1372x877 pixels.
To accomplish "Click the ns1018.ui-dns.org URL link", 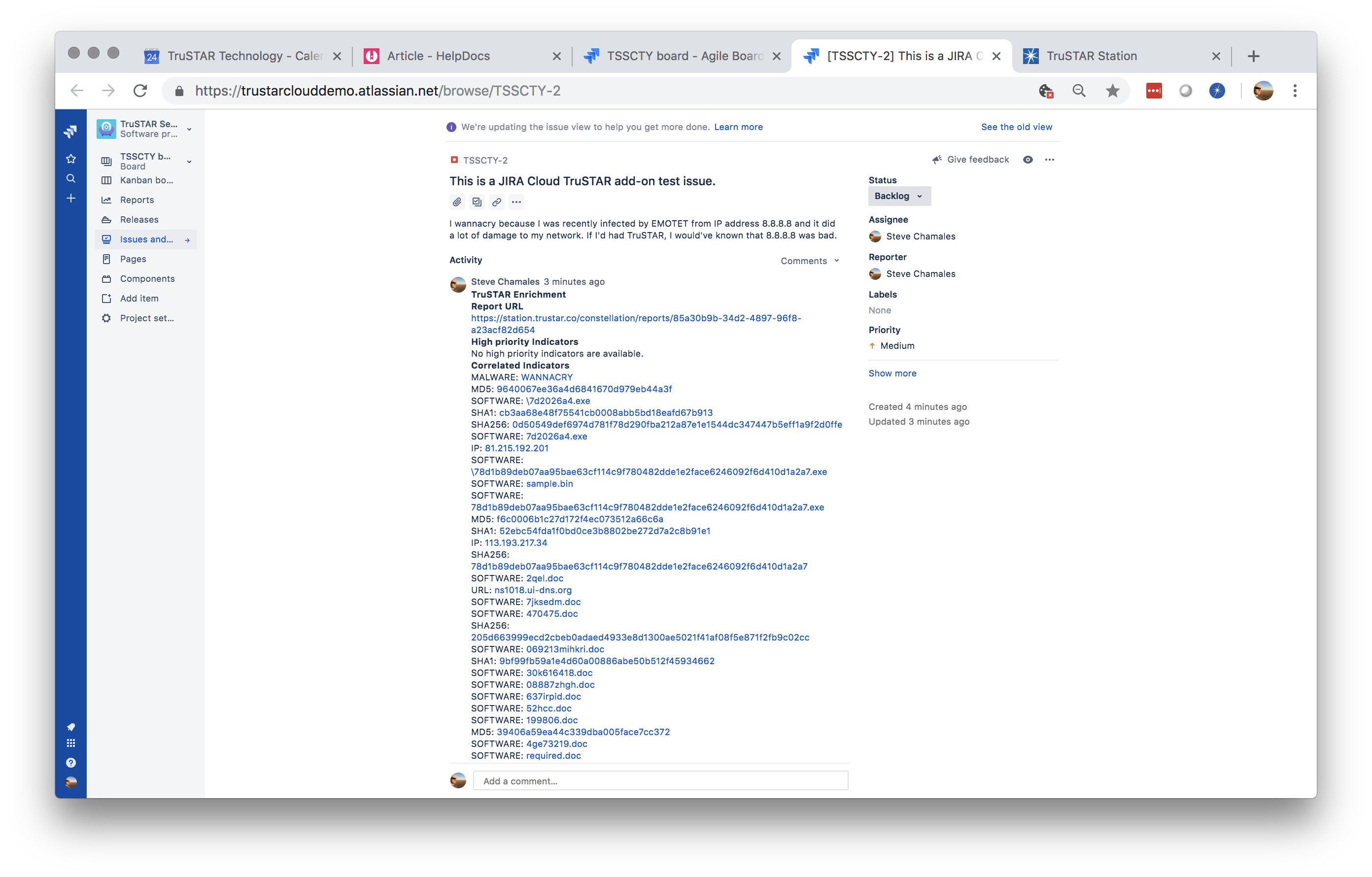I will tap(533, 590).
